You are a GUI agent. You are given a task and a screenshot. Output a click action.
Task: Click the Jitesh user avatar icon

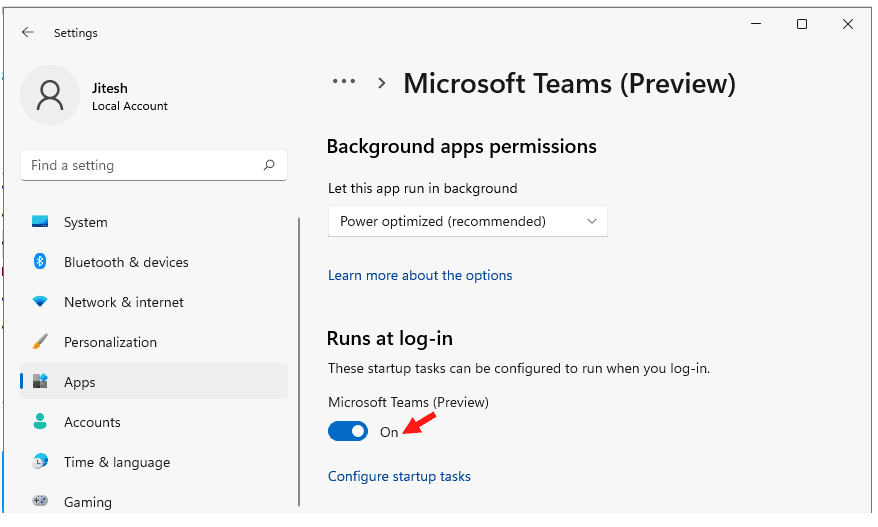pyautogui.click(x=50, y=95)
